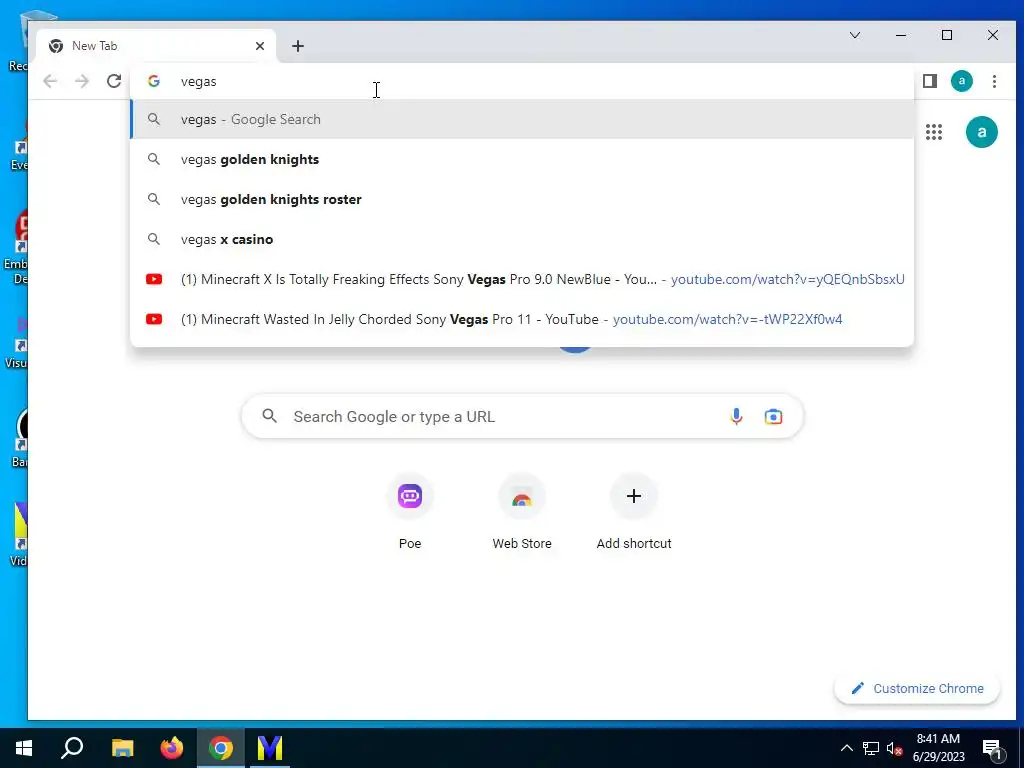Screen dimensions: 1024x768
Task: Choose 'vegas golden knights roster' suggestion
Action: pos(522,199)
